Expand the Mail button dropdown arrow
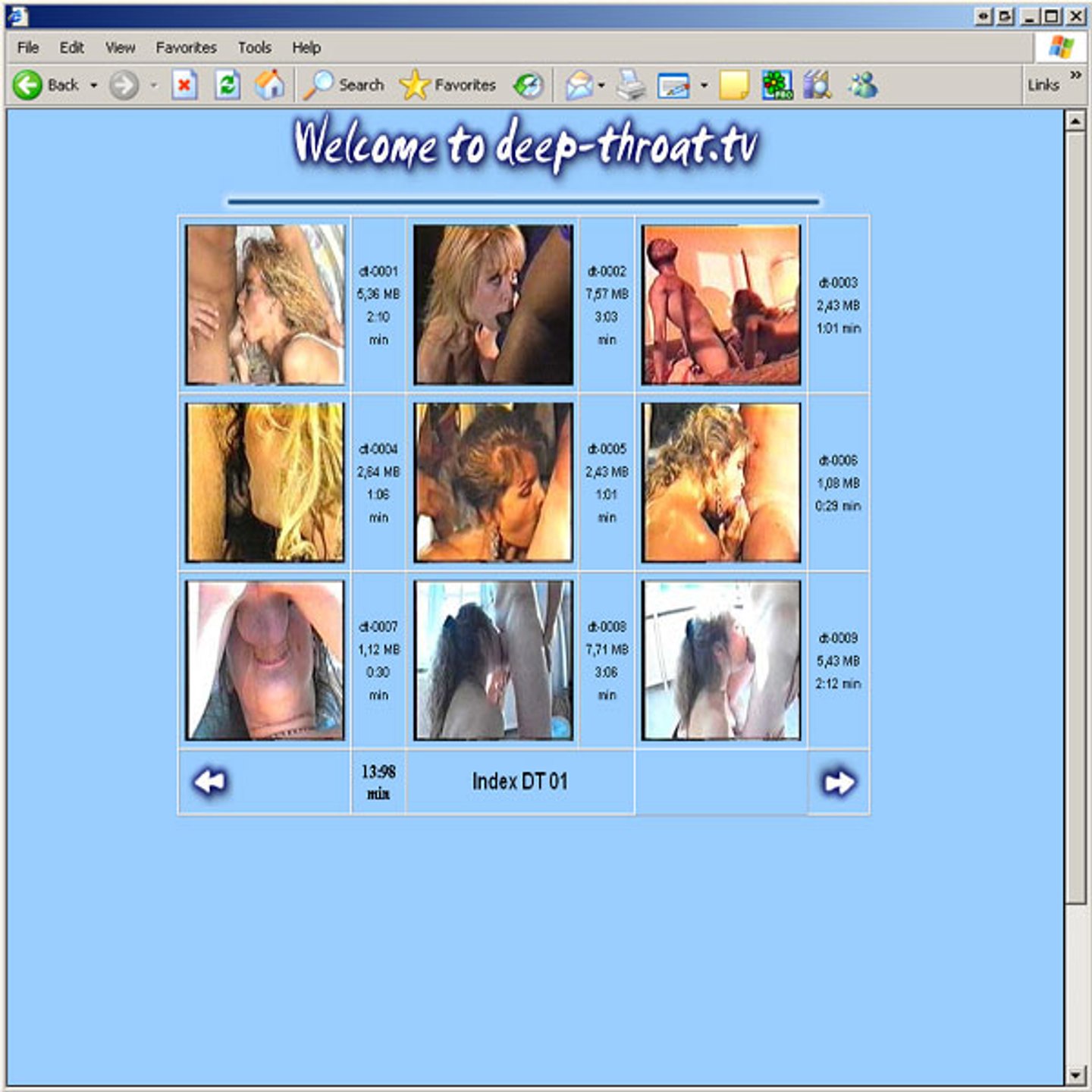Image resolution: width=1092 pixels, height=1092 pixels. (601, 86)
